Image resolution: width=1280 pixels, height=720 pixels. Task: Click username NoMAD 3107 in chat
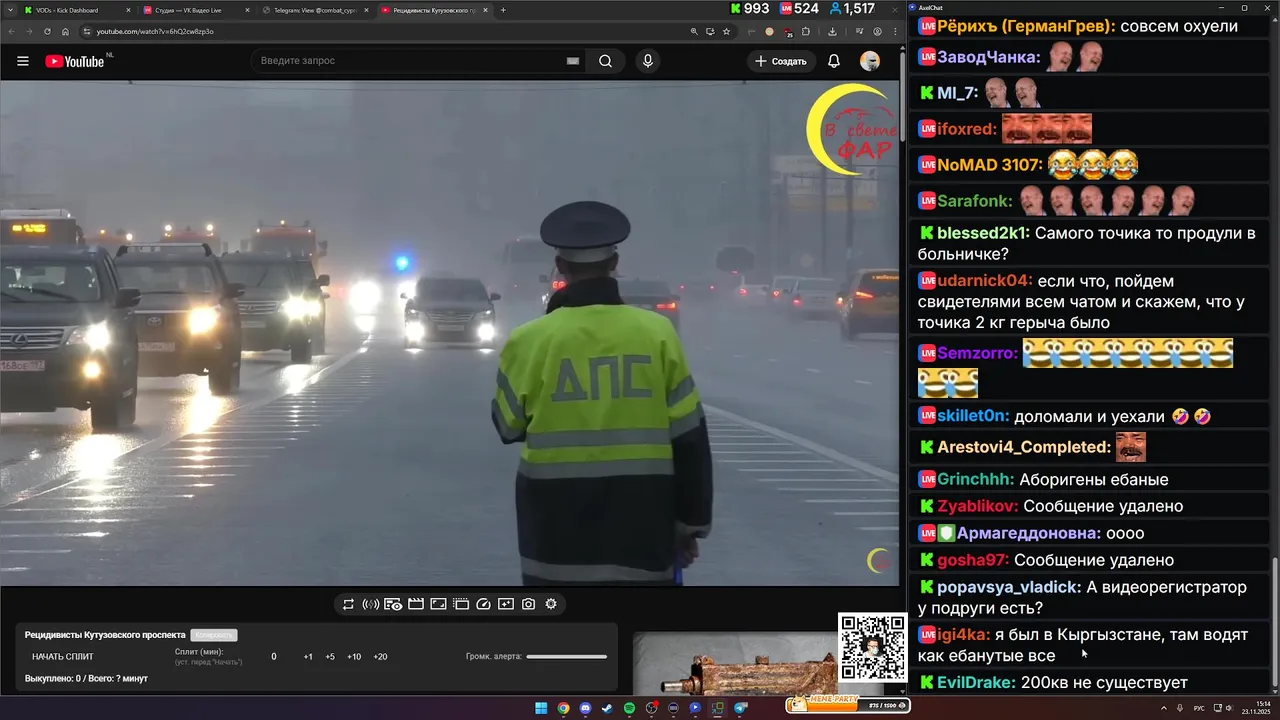click(x=990, y=165)
